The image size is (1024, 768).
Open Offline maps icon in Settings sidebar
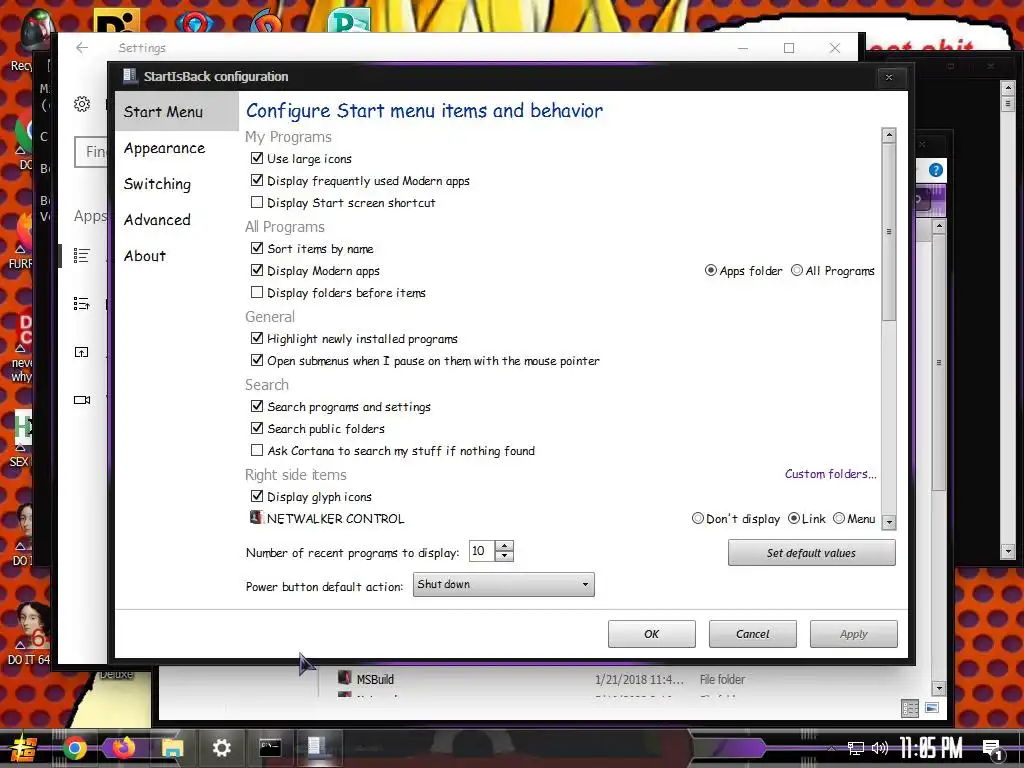[x=82, y=352]
